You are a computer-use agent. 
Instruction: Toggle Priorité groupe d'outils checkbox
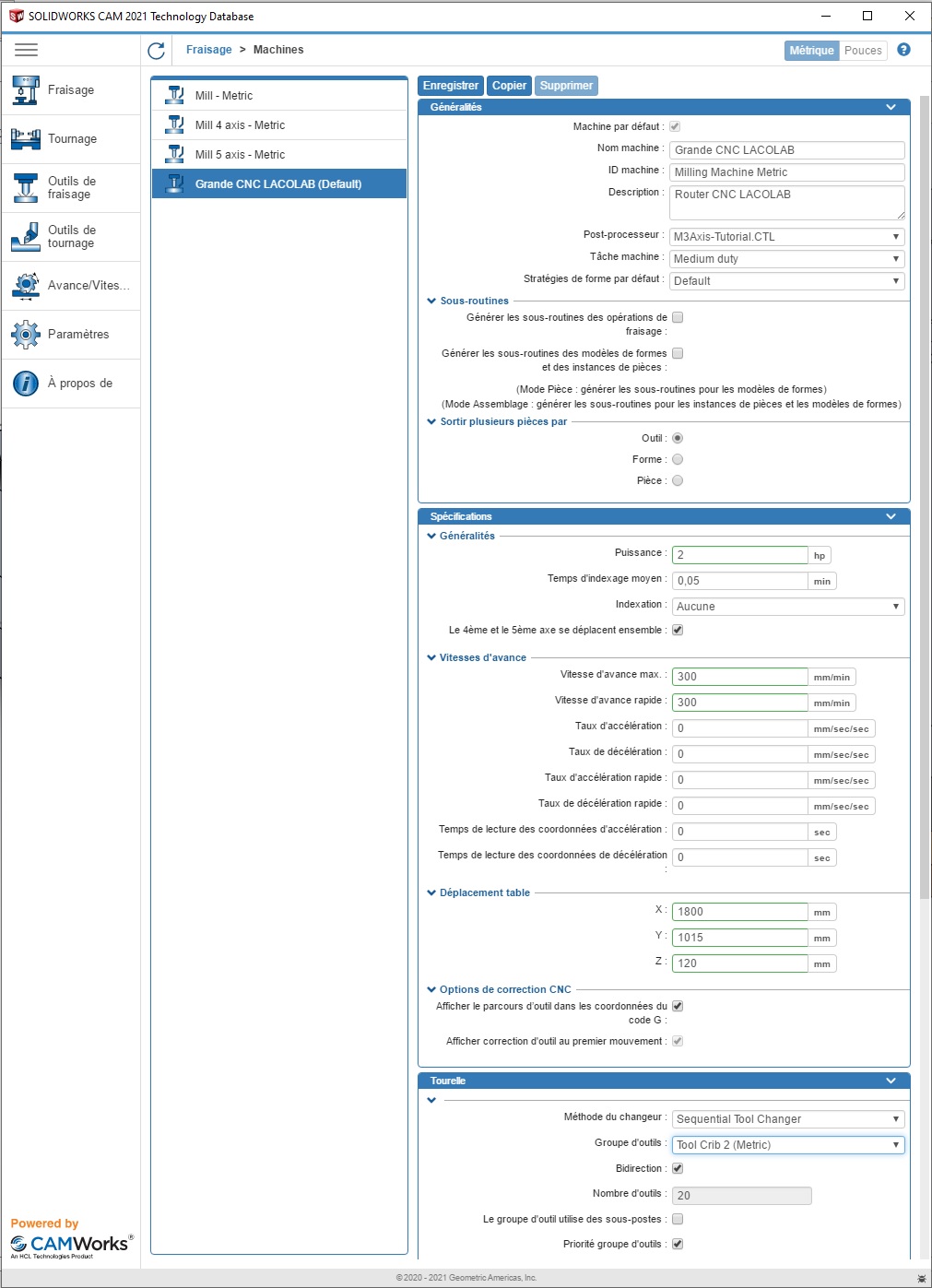[678, 1244]
